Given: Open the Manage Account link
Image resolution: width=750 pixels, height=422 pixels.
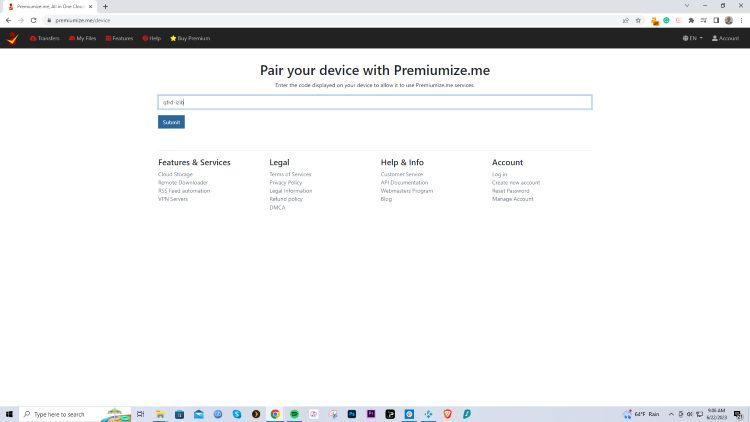Looking at the screenshot, I should pos(512,199).
